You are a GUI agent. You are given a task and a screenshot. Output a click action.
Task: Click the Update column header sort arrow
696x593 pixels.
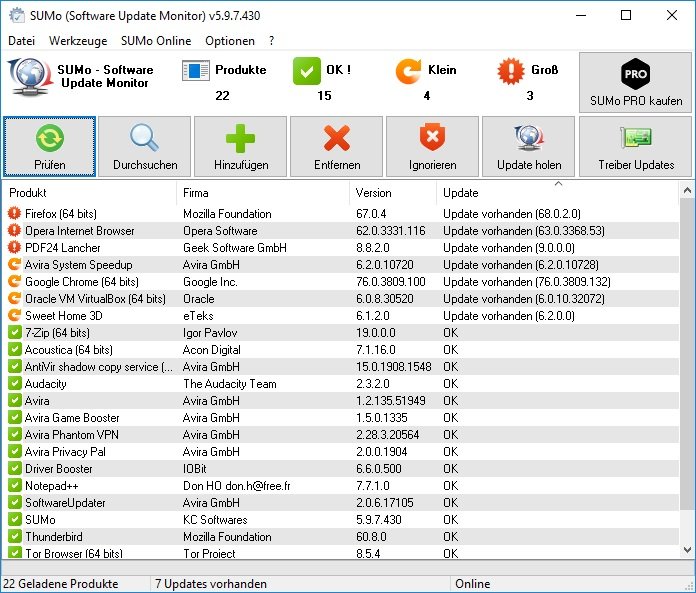pos(558,184)
